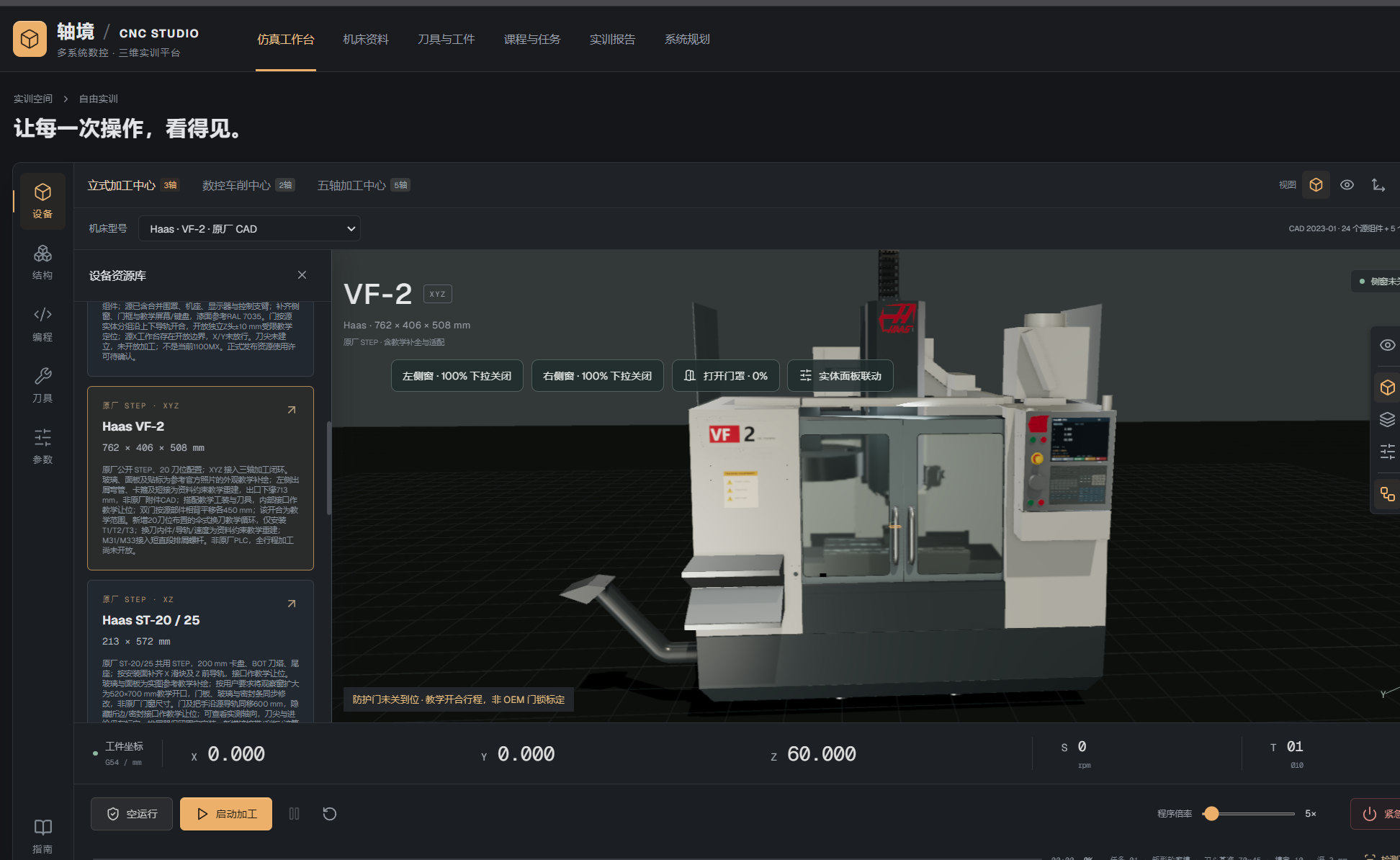
Task: Open the 刀具 wrench sidebar panel
Action: point(42,385)
